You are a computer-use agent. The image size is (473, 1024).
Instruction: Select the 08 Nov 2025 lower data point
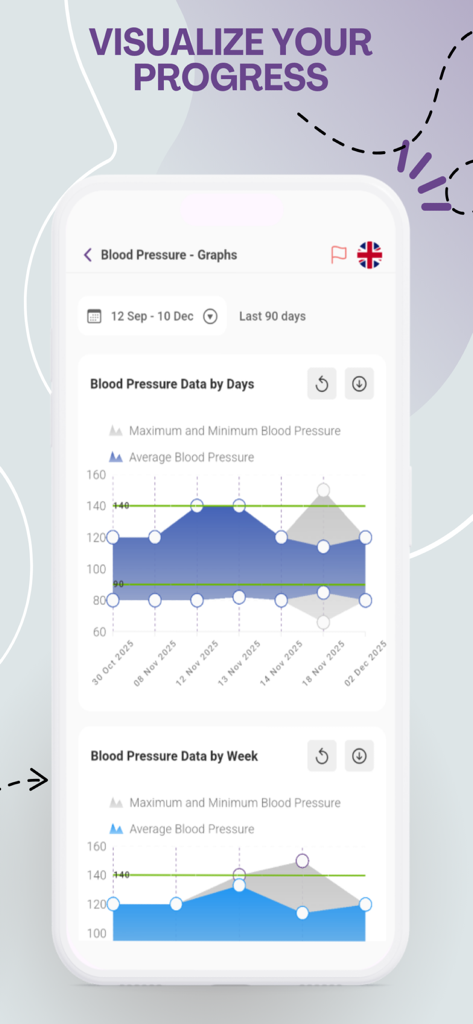click(155, 600)
